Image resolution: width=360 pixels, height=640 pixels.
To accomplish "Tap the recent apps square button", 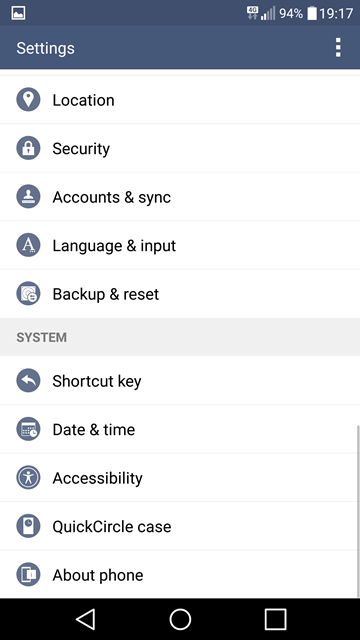I will (x=275, y=619).
